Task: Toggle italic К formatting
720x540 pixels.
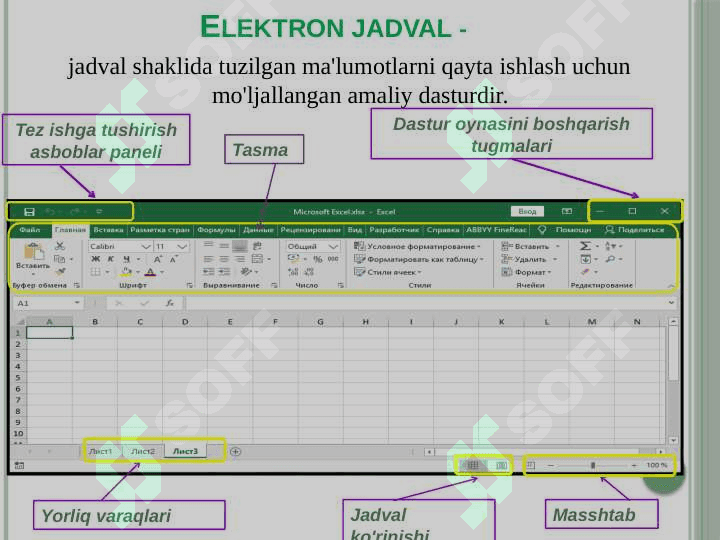Action: click(111, 259)
